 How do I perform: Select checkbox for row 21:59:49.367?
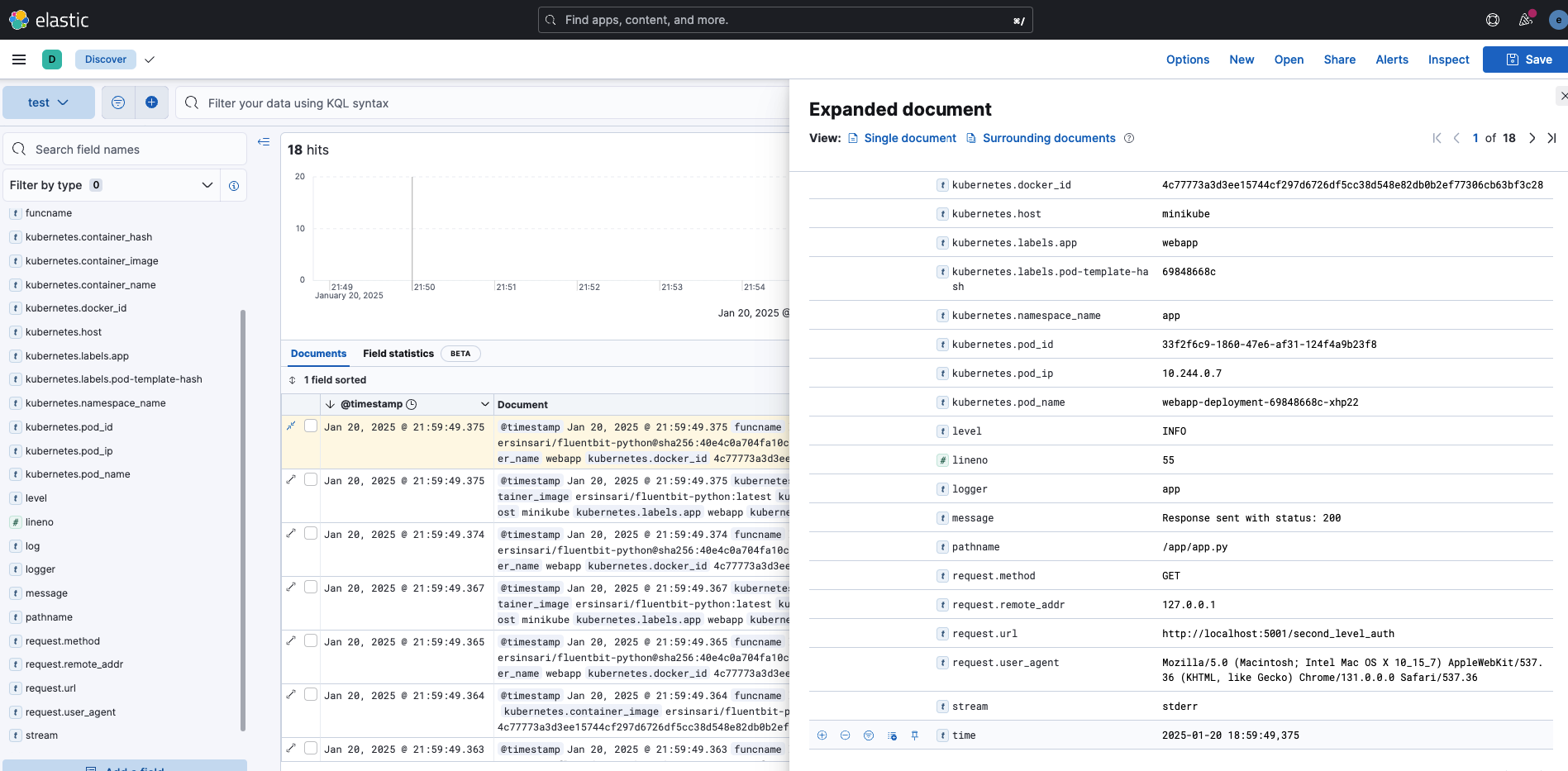click(311, 587)
